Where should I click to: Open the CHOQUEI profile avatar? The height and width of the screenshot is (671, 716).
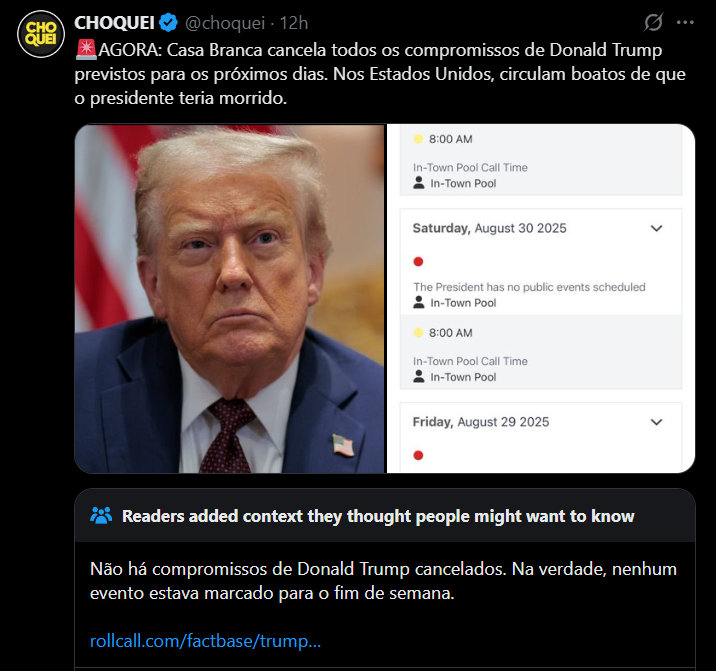click(41, 34)
